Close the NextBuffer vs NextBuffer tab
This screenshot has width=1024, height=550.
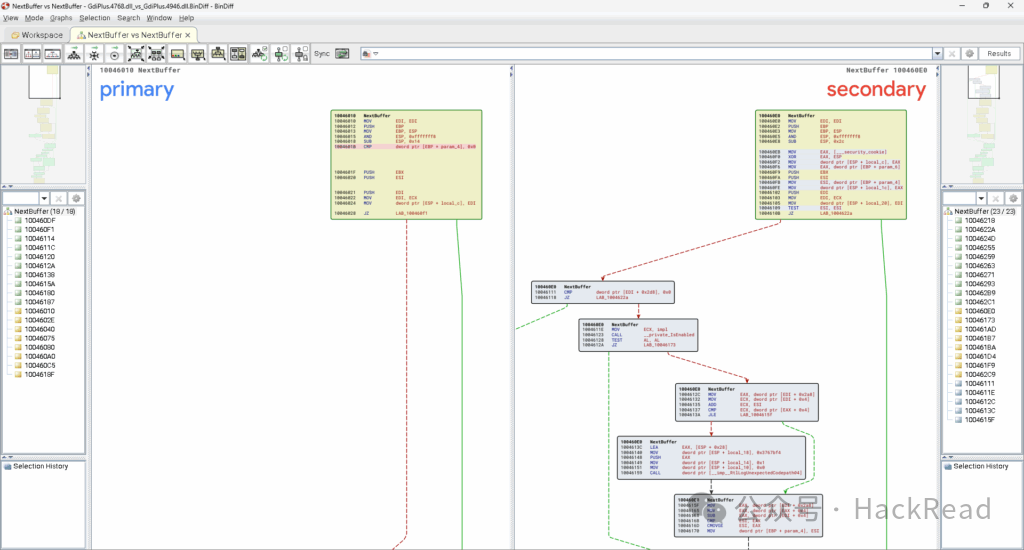tap(188, 35)
